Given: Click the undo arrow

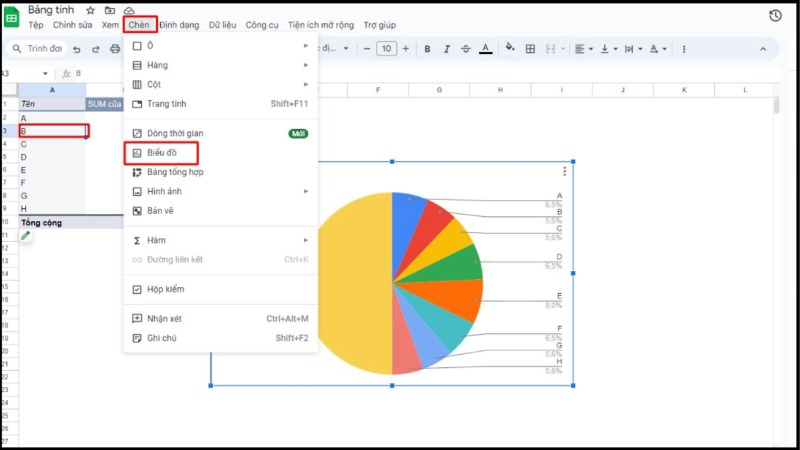Looking at the screenshot, I should pyautogui.click(x=77, y=49).
